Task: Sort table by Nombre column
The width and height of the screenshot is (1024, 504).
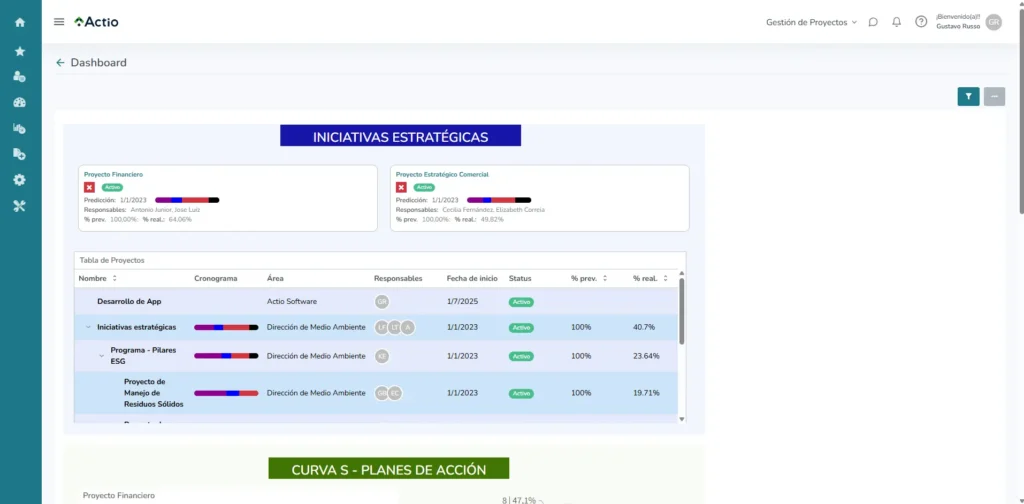Action: 114,278
